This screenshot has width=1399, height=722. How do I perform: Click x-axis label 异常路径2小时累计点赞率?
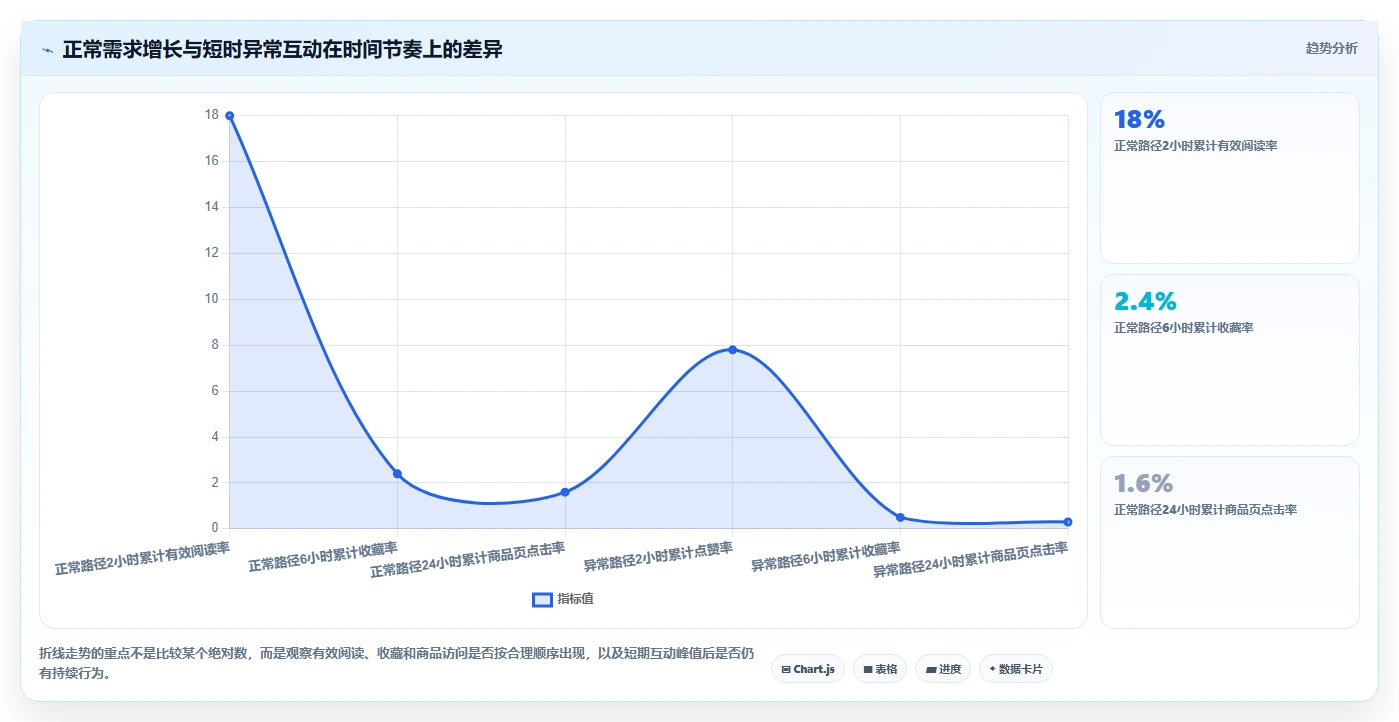point(659,556)
